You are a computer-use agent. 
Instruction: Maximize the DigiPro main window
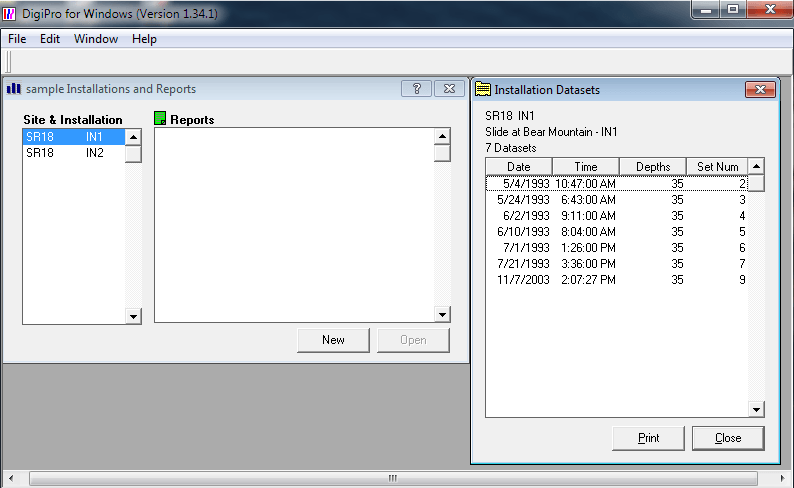[733, 10]
